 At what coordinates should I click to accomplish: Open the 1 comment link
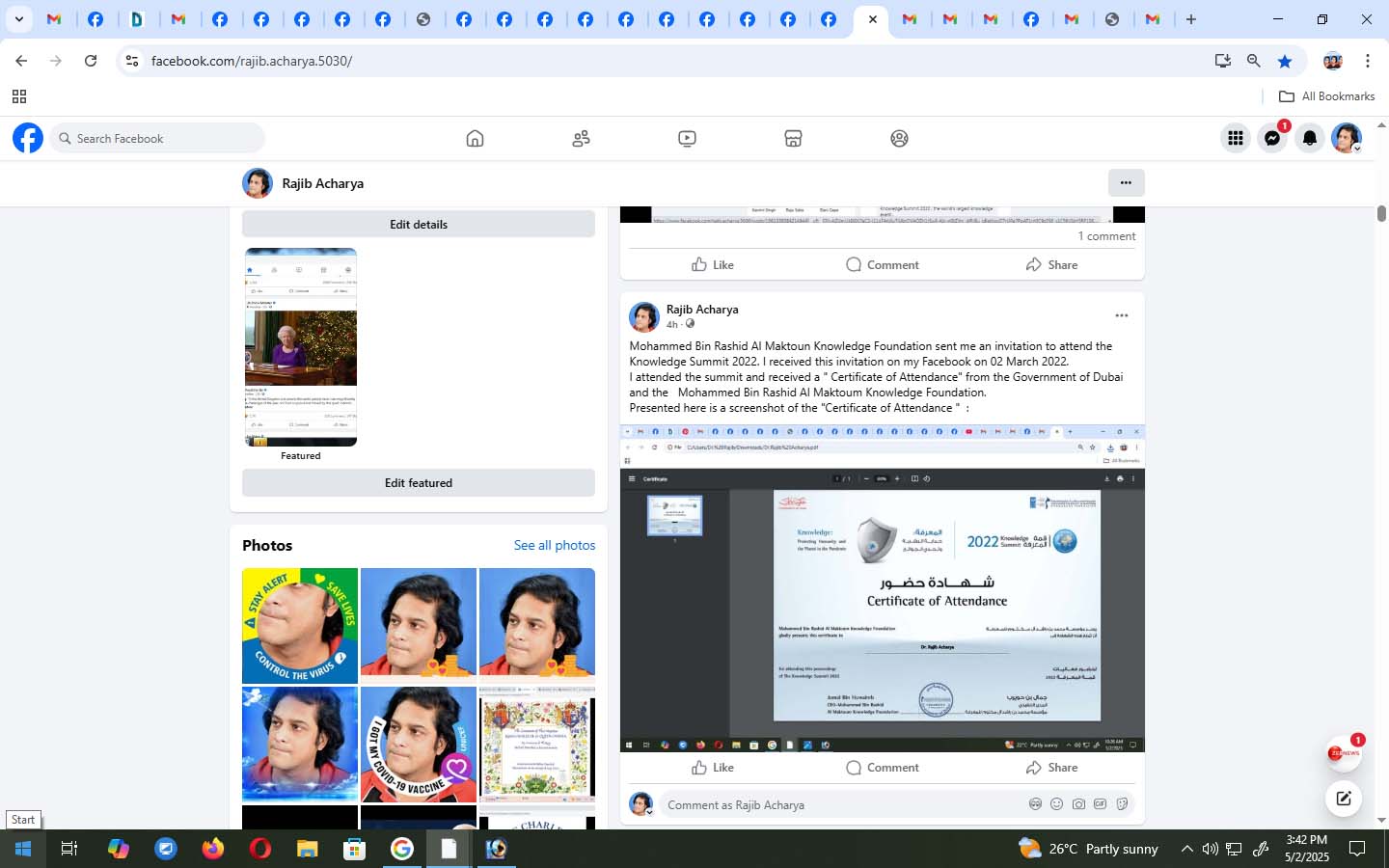coord(1106,236)
